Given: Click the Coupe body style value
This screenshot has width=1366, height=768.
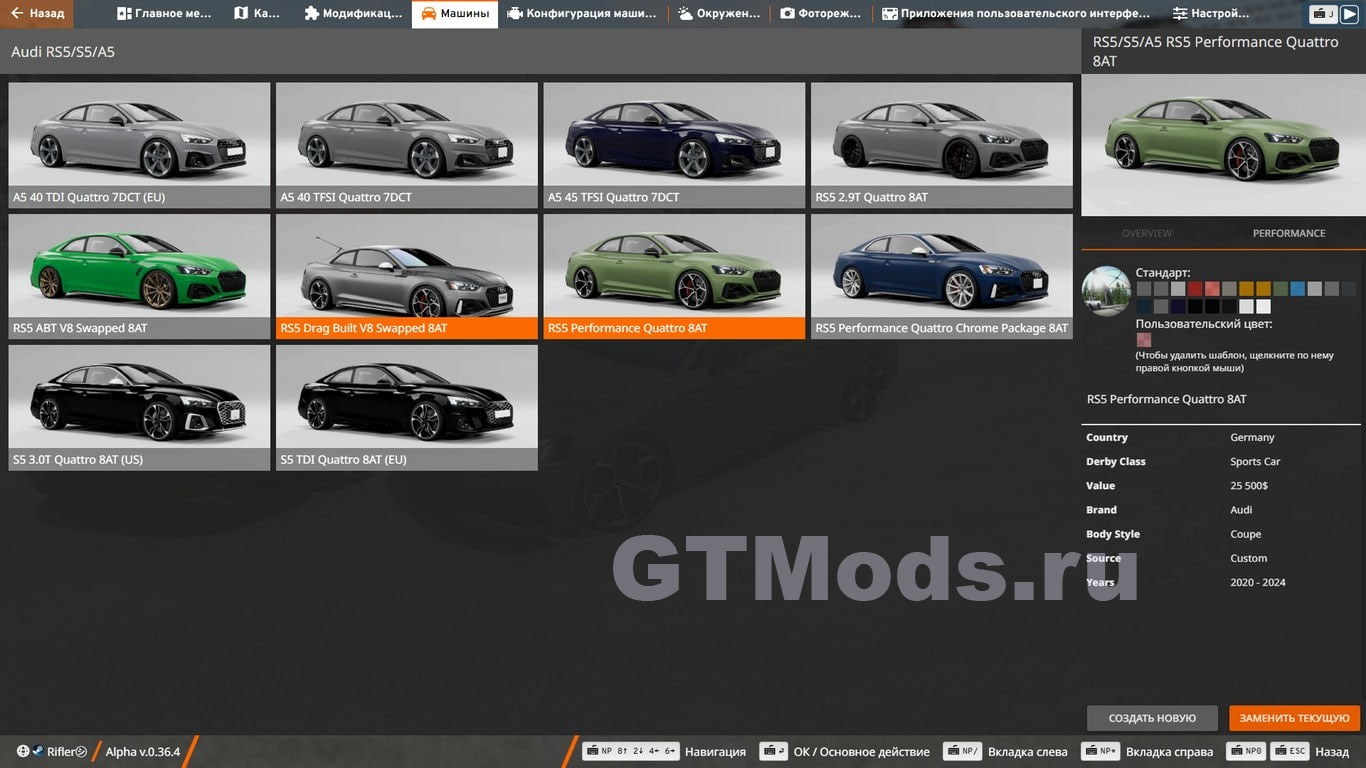Looking at the screenshot, I should [x=1246, y=534].
